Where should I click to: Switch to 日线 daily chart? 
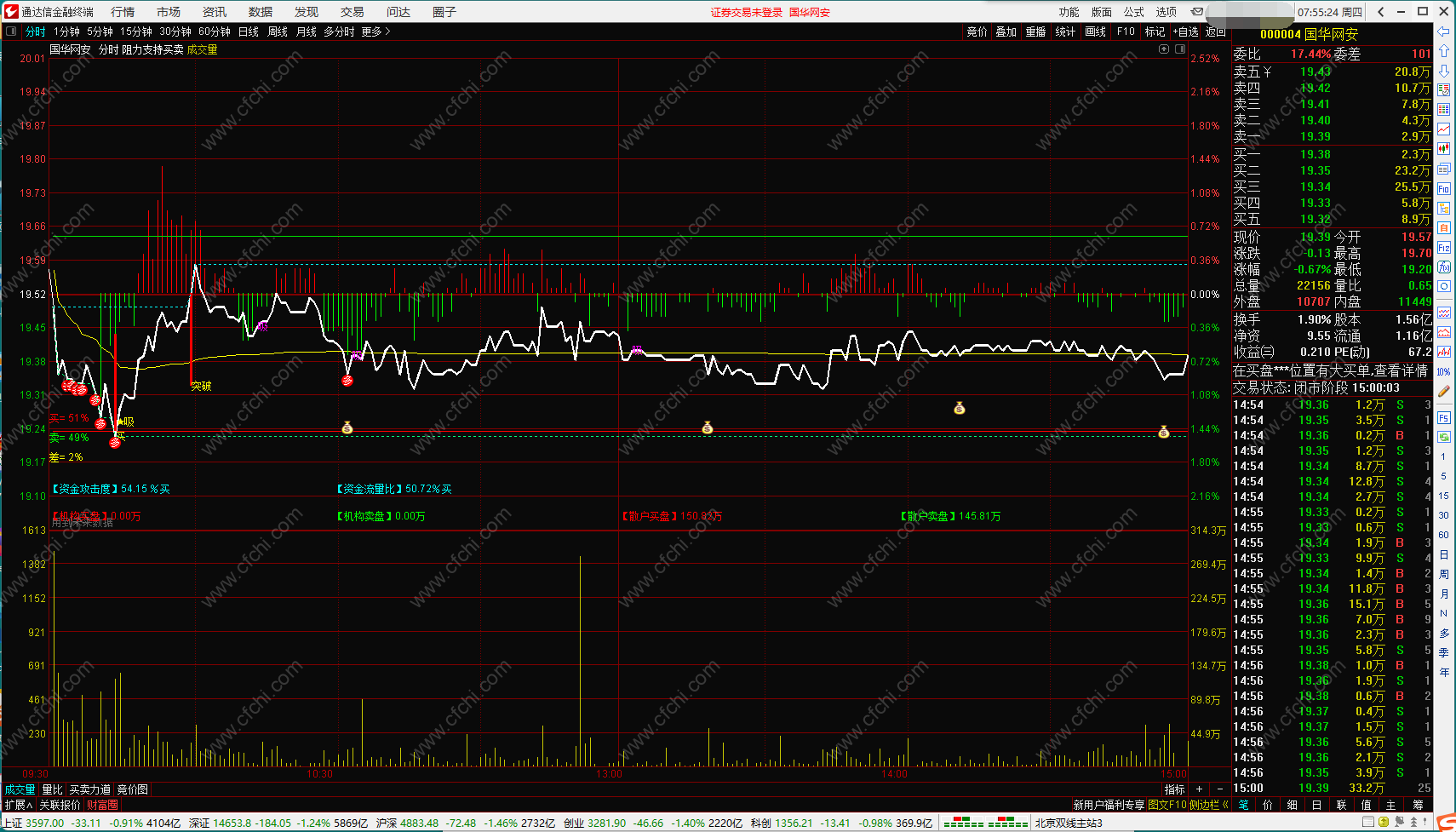tap(249, 32)
